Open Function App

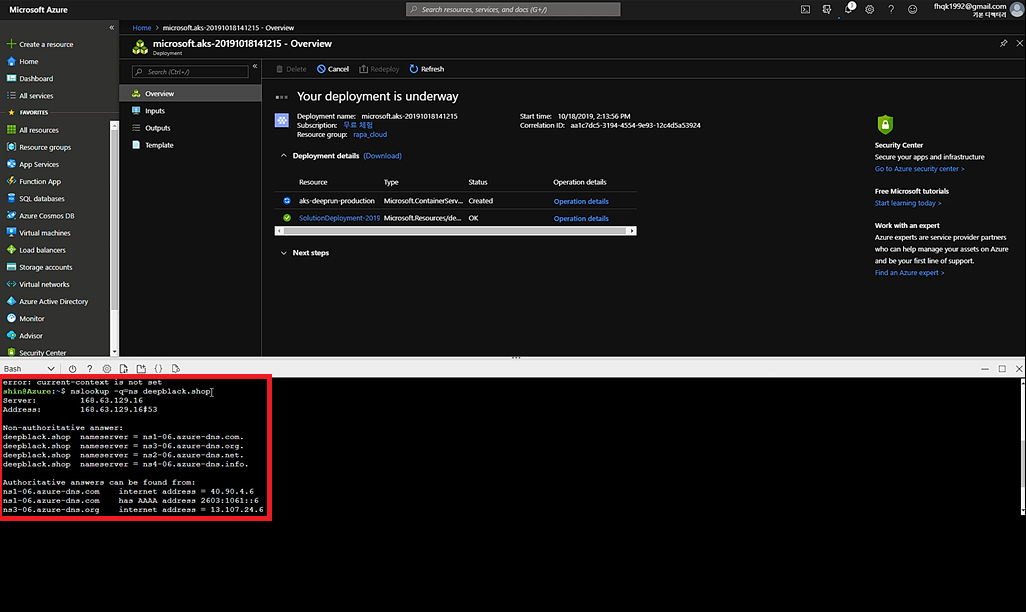[x=33, y=181]
